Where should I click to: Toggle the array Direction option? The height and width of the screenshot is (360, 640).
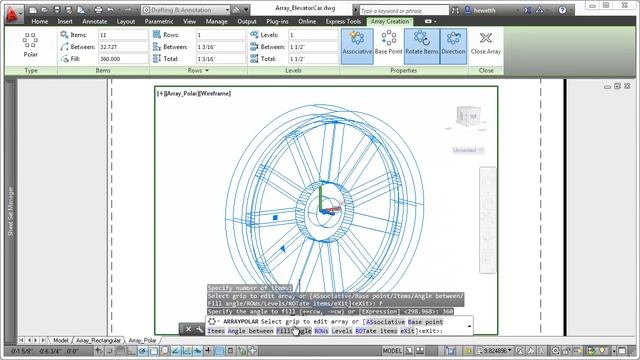[453, 45]
